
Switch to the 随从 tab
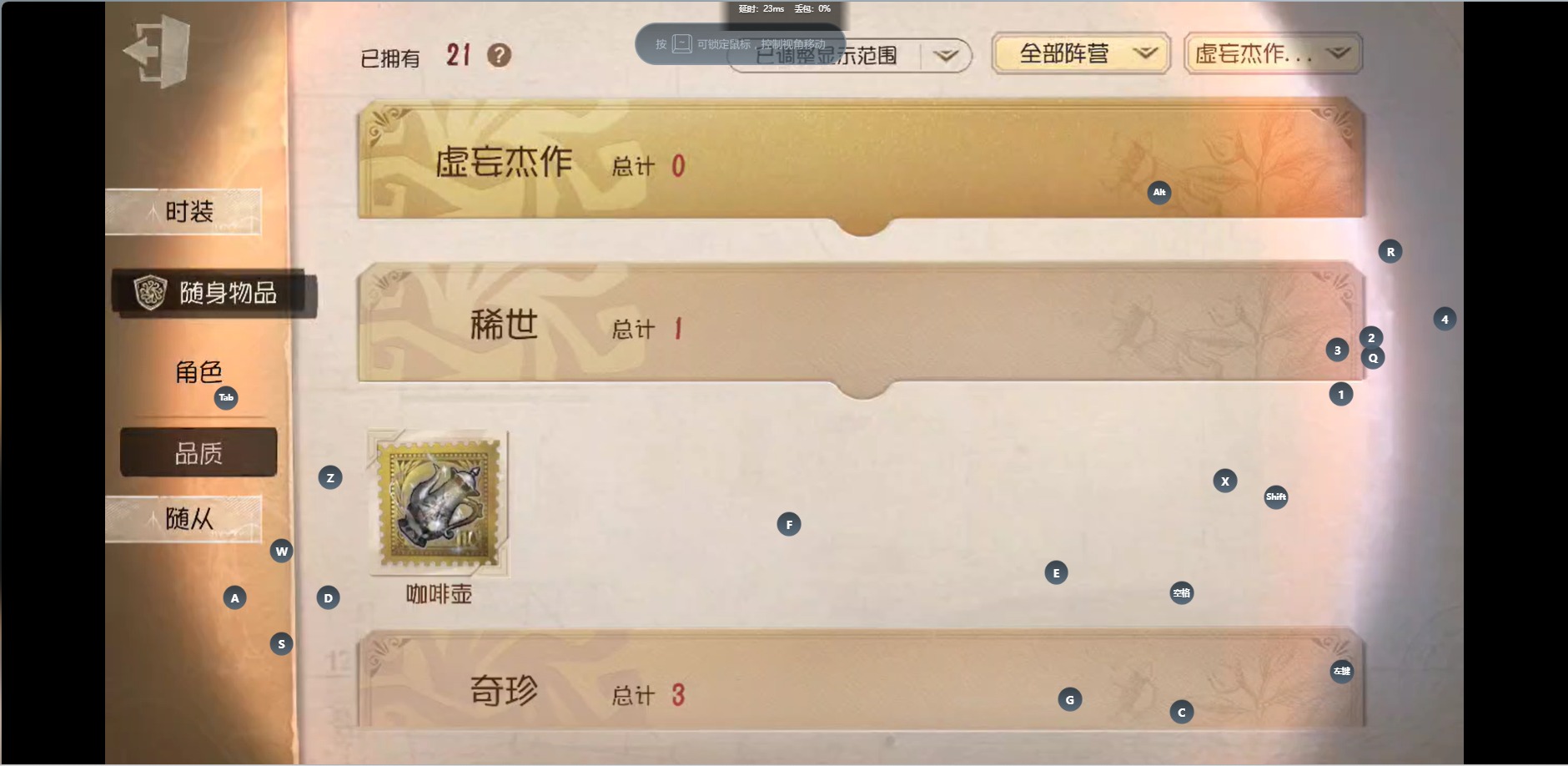tap(183, 519)
